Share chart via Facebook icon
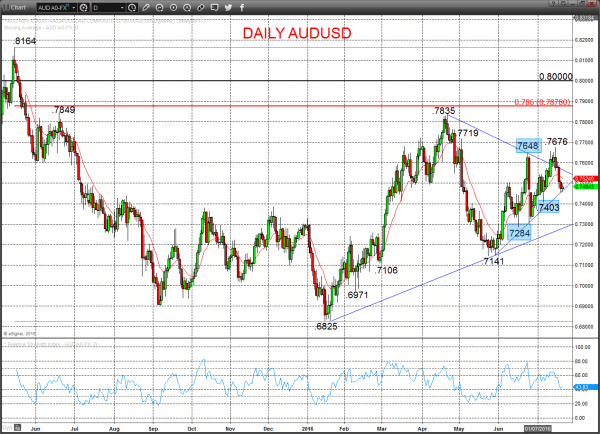 (242, 8)
